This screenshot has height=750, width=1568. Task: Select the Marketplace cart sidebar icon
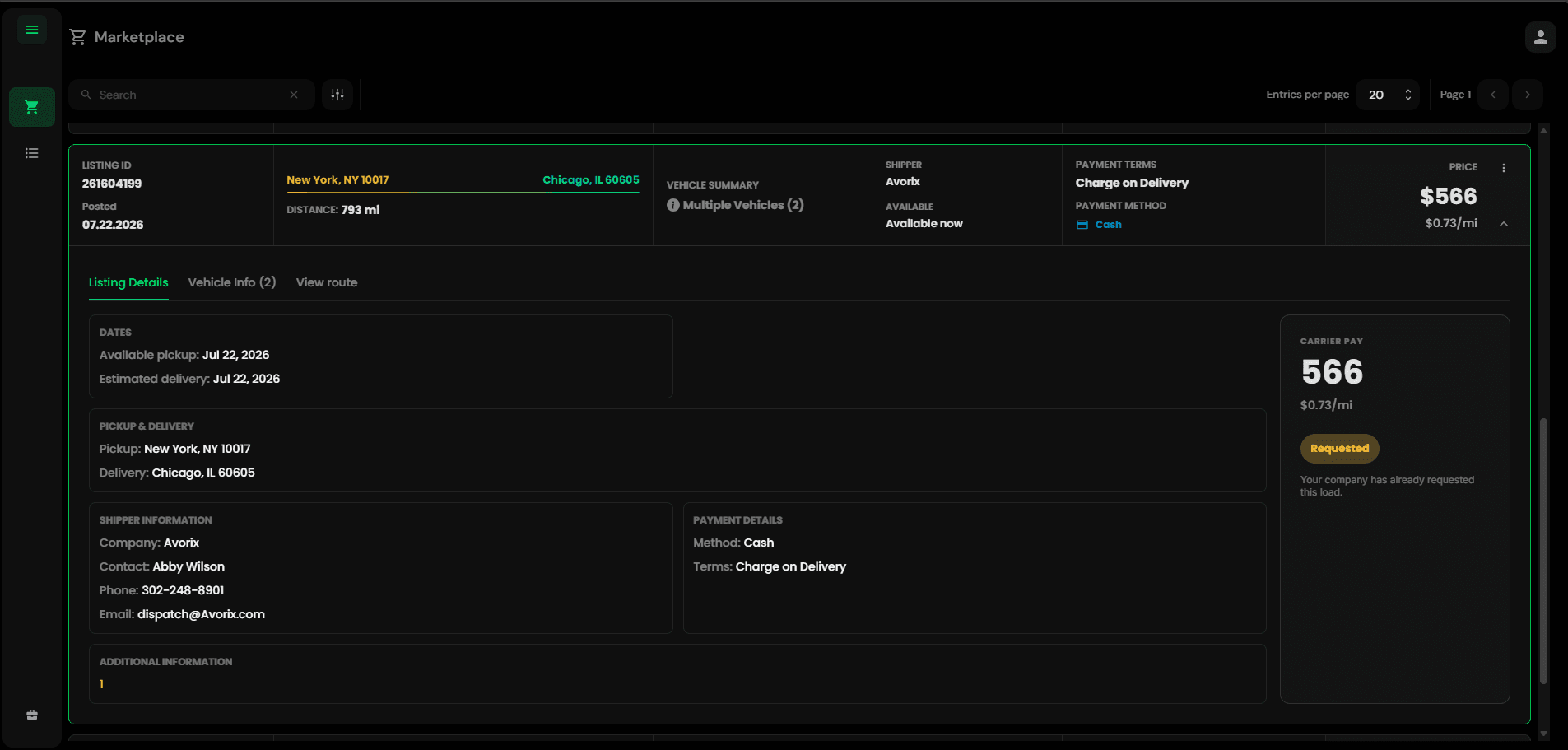(x=32, y=107)
